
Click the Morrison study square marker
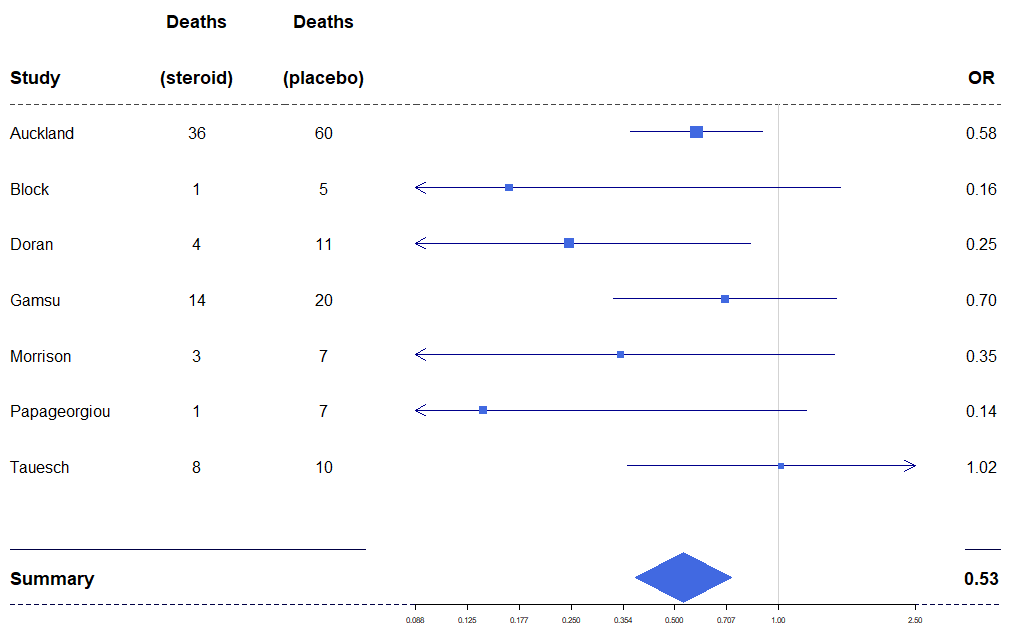point(620,355)
